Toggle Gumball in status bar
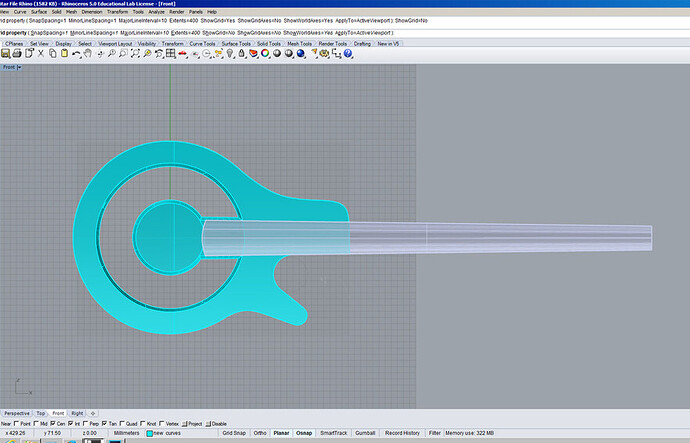 (365, 433)
